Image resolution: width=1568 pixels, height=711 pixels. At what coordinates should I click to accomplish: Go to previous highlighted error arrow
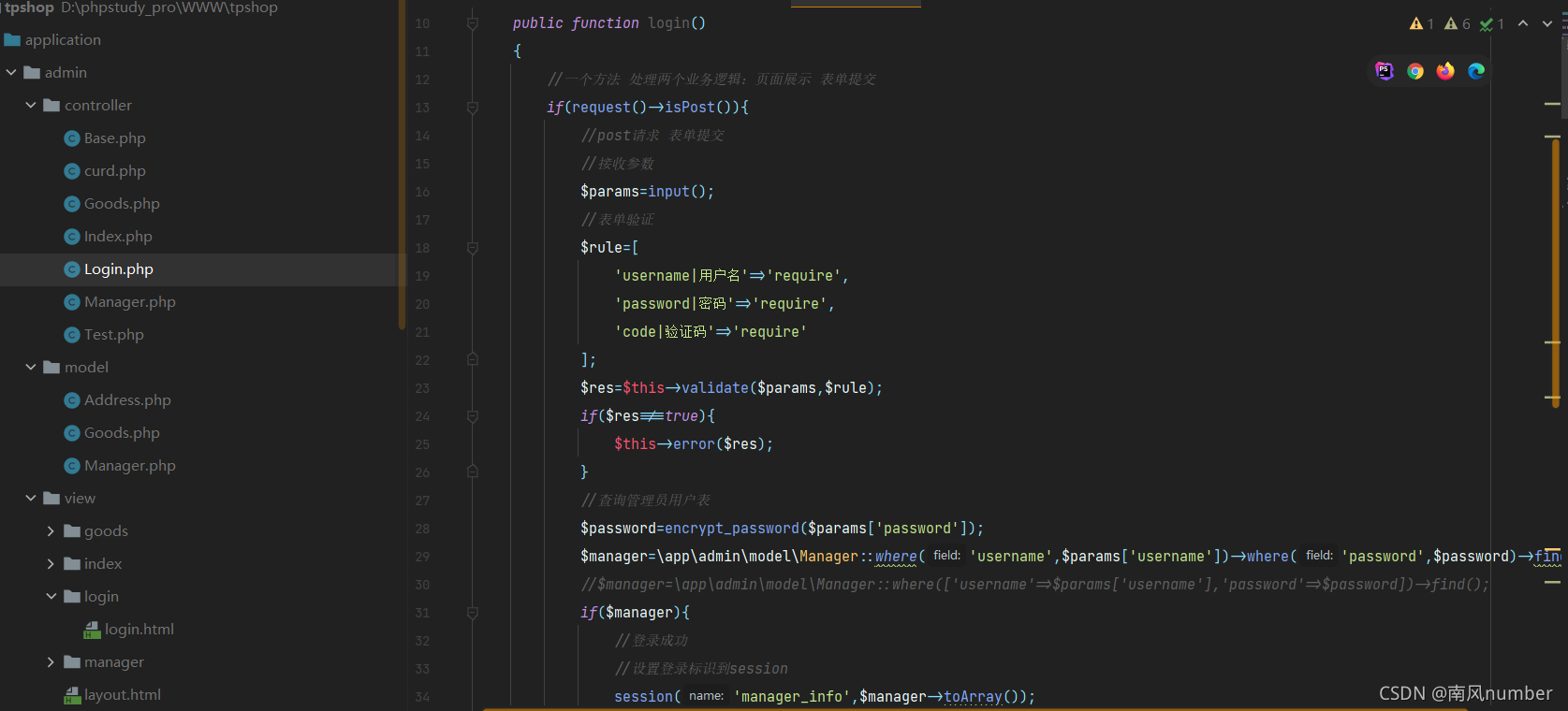pos(1523,23)
